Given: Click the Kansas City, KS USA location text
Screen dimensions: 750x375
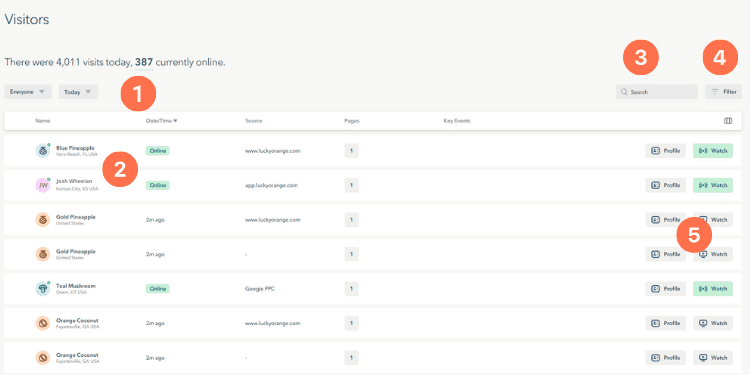Looking at the screenshot, I should point(77,189).
